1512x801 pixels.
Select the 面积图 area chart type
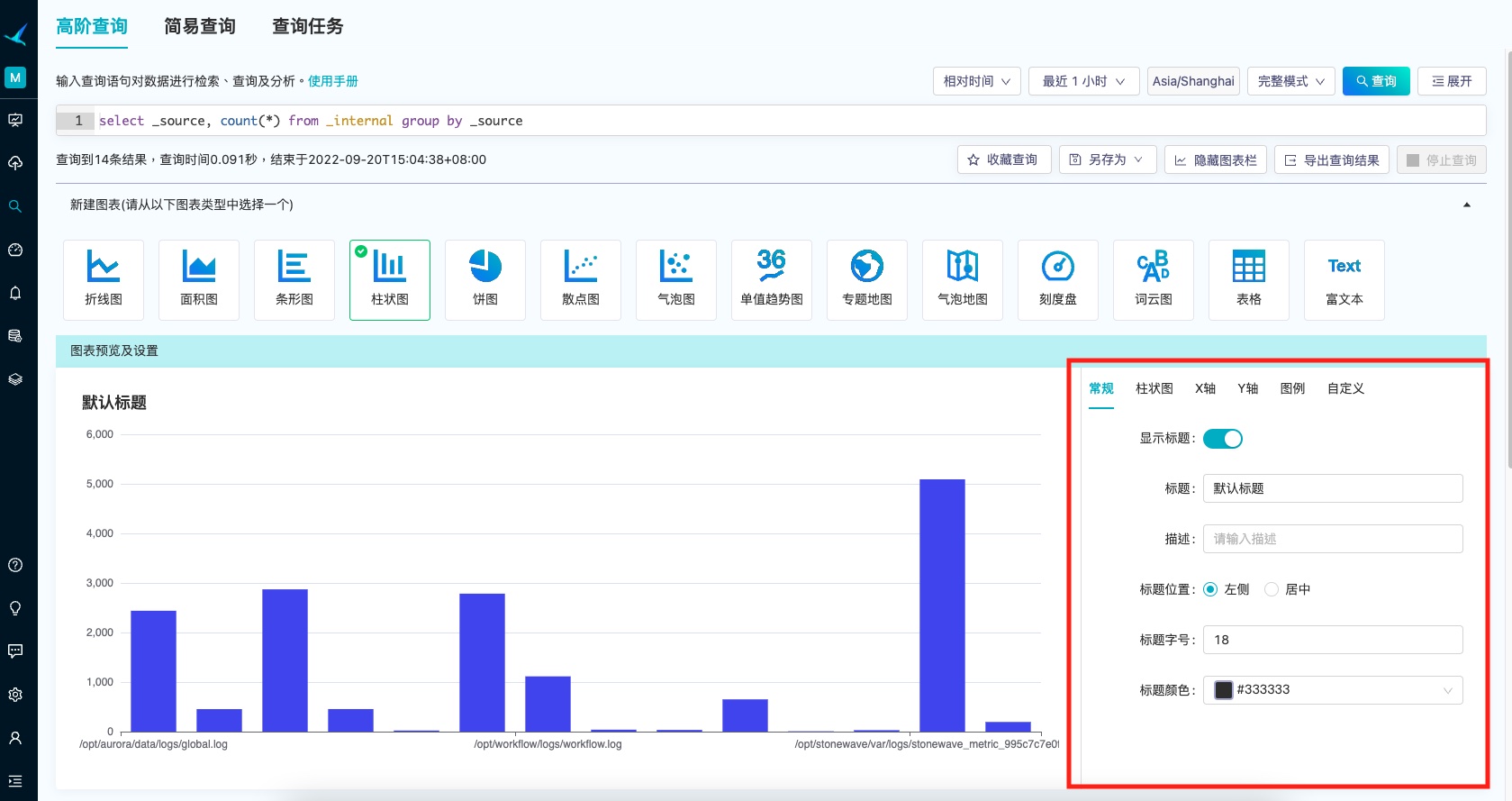(199, 280)
